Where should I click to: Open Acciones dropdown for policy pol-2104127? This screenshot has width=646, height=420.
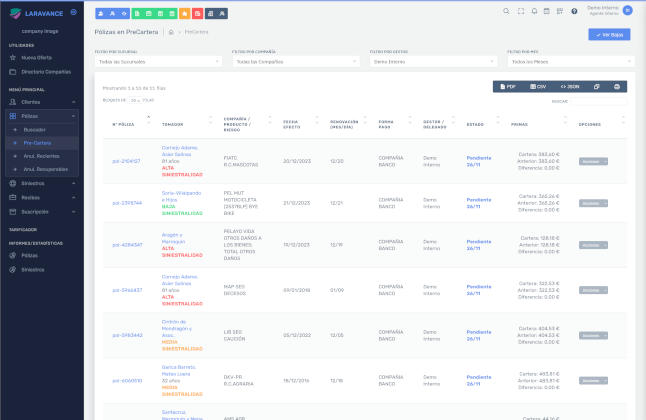[593, 160]
